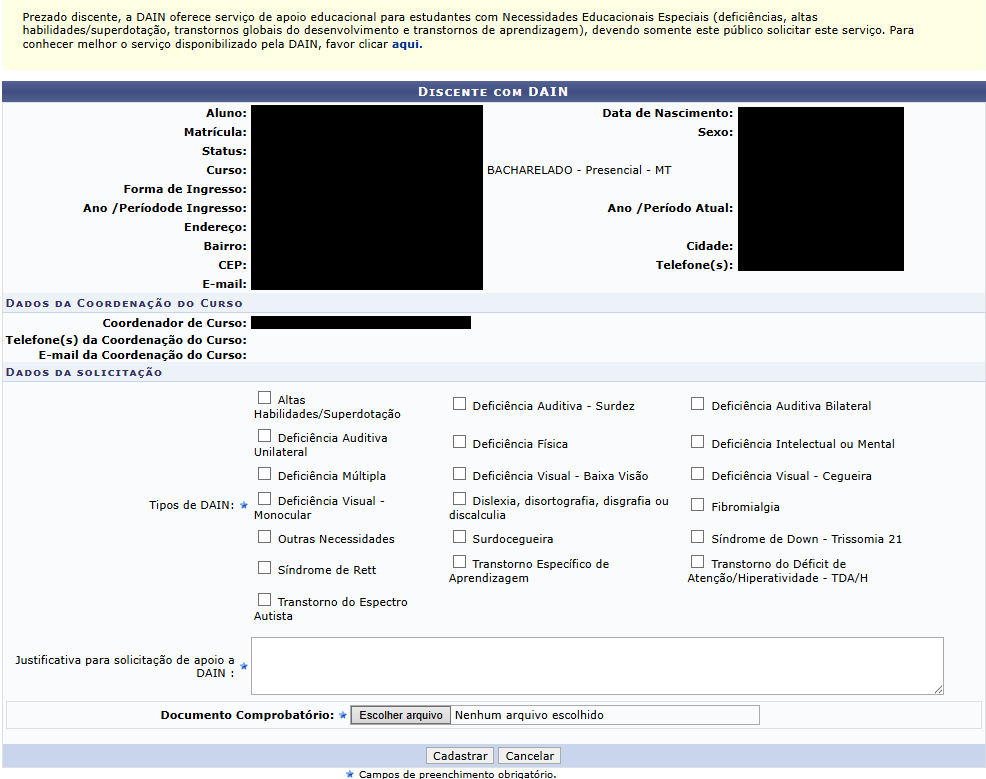Check Transtorno Específico de Aprendizagem
986x779 pixels.
(459, 561)
